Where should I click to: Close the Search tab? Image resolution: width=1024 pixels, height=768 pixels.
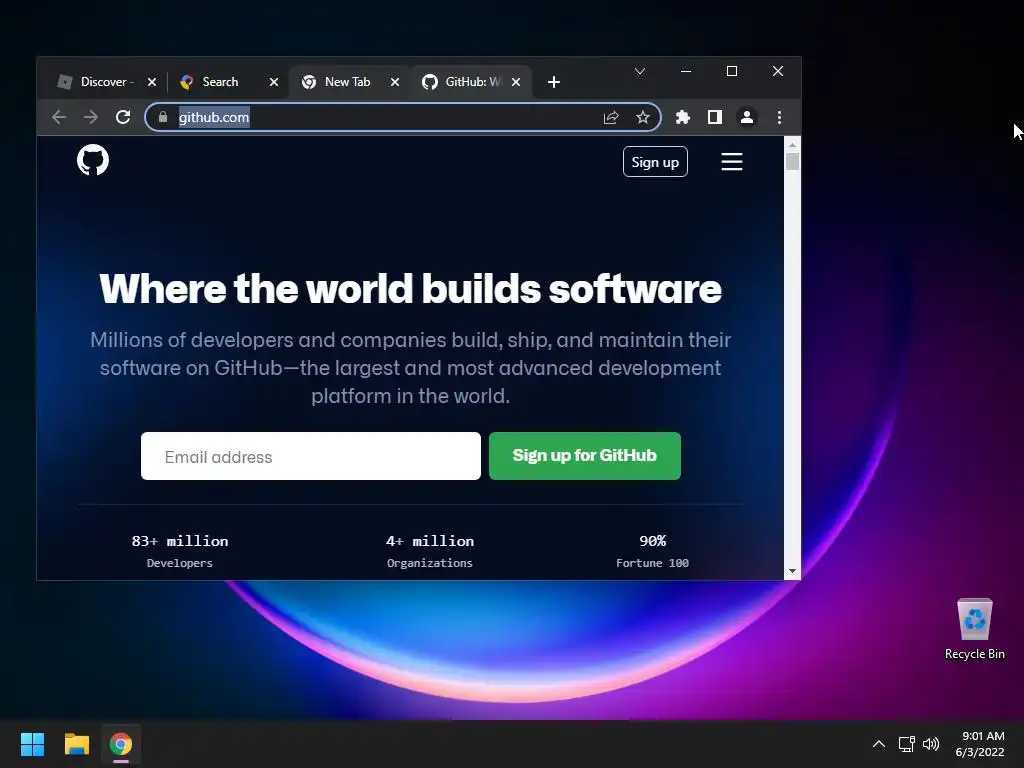[274, 82]
